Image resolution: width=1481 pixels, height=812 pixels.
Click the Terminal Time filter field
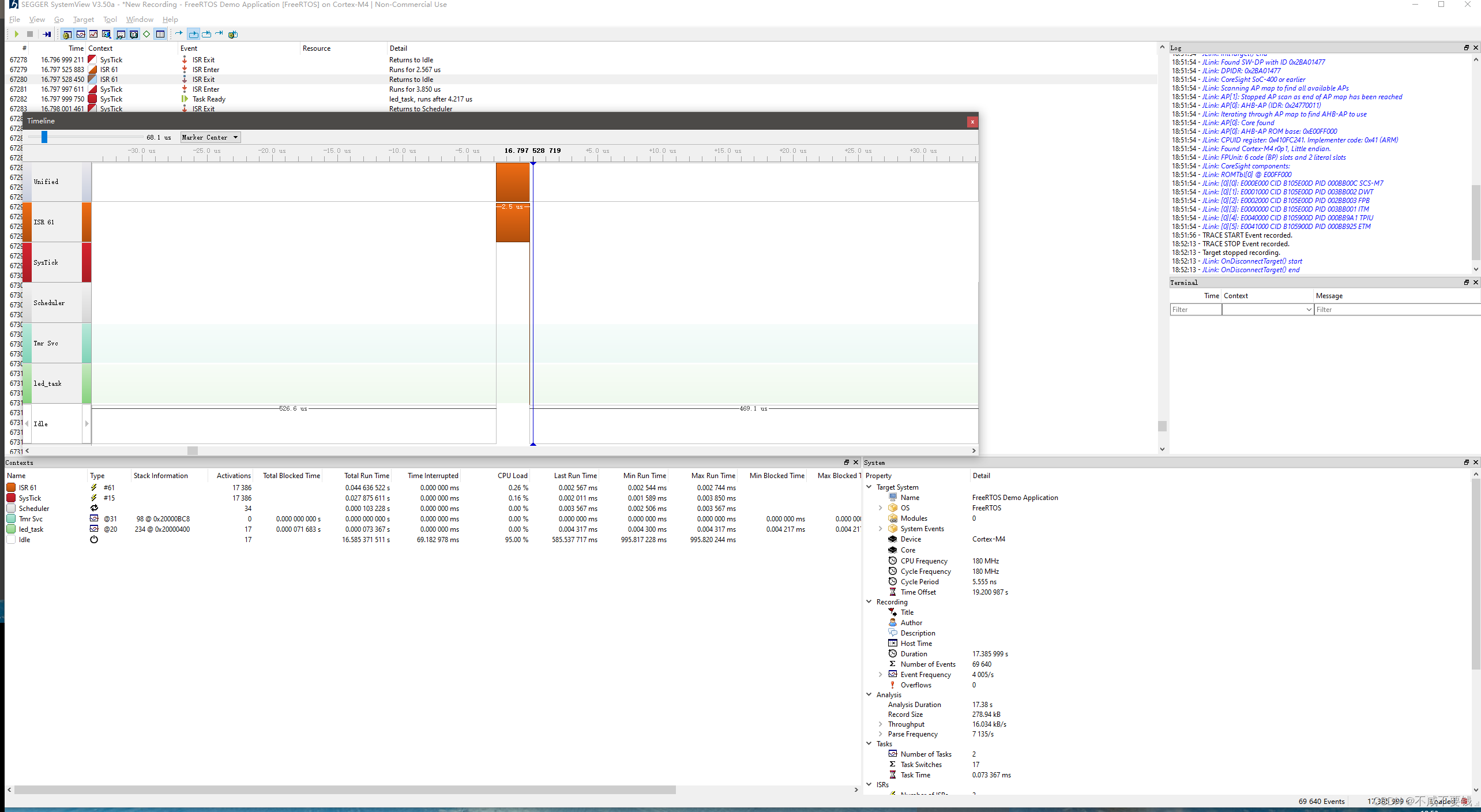pos(1196,310)
